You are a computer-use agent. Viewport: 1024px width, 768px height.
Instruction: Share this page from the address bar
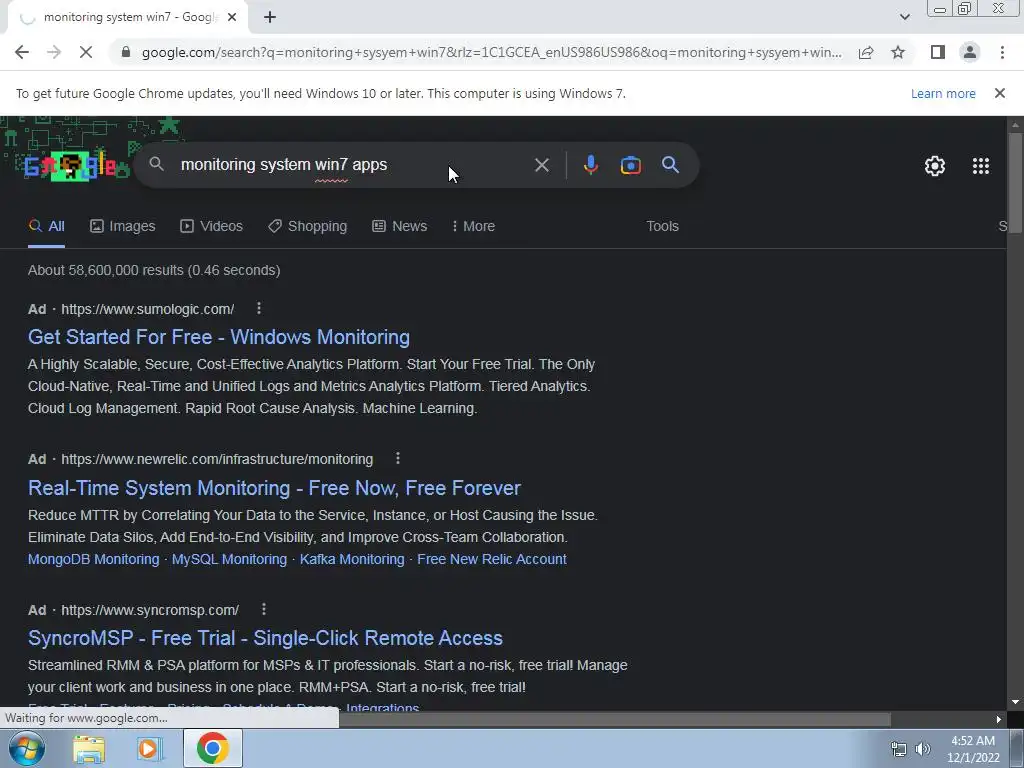click(x=866, y=52)
